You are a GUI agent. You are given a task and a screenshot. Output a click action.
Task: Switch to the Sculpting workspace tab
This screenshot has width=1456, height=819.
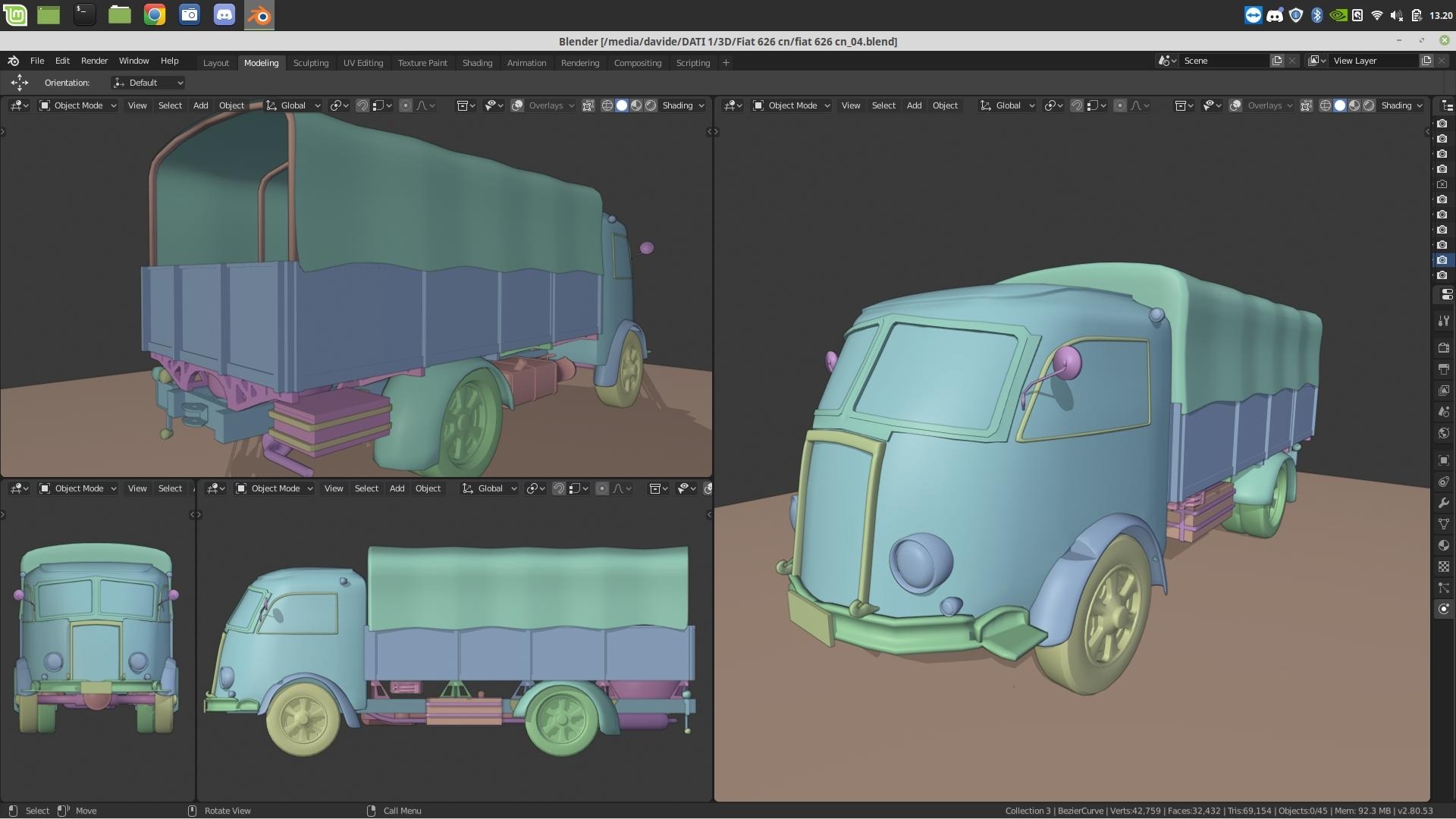coord(311,63)
